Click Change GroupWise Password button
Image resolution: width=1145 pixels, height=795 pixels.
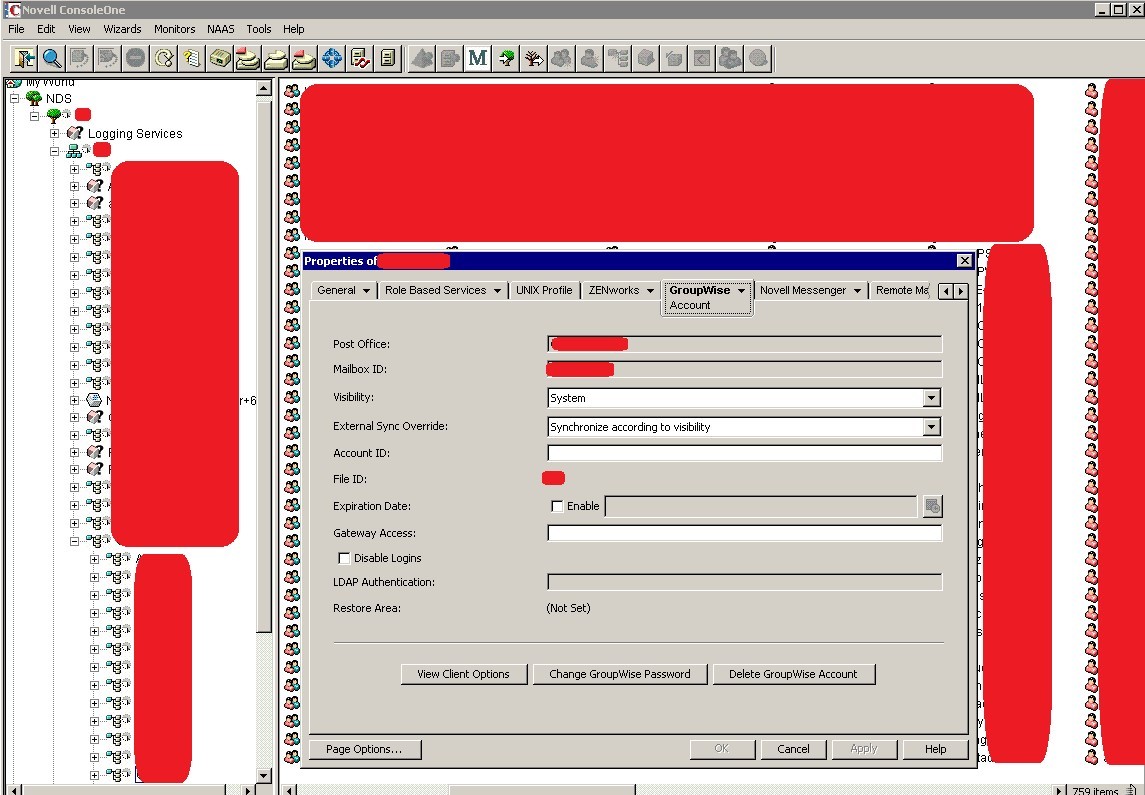[x=620, y=674]
